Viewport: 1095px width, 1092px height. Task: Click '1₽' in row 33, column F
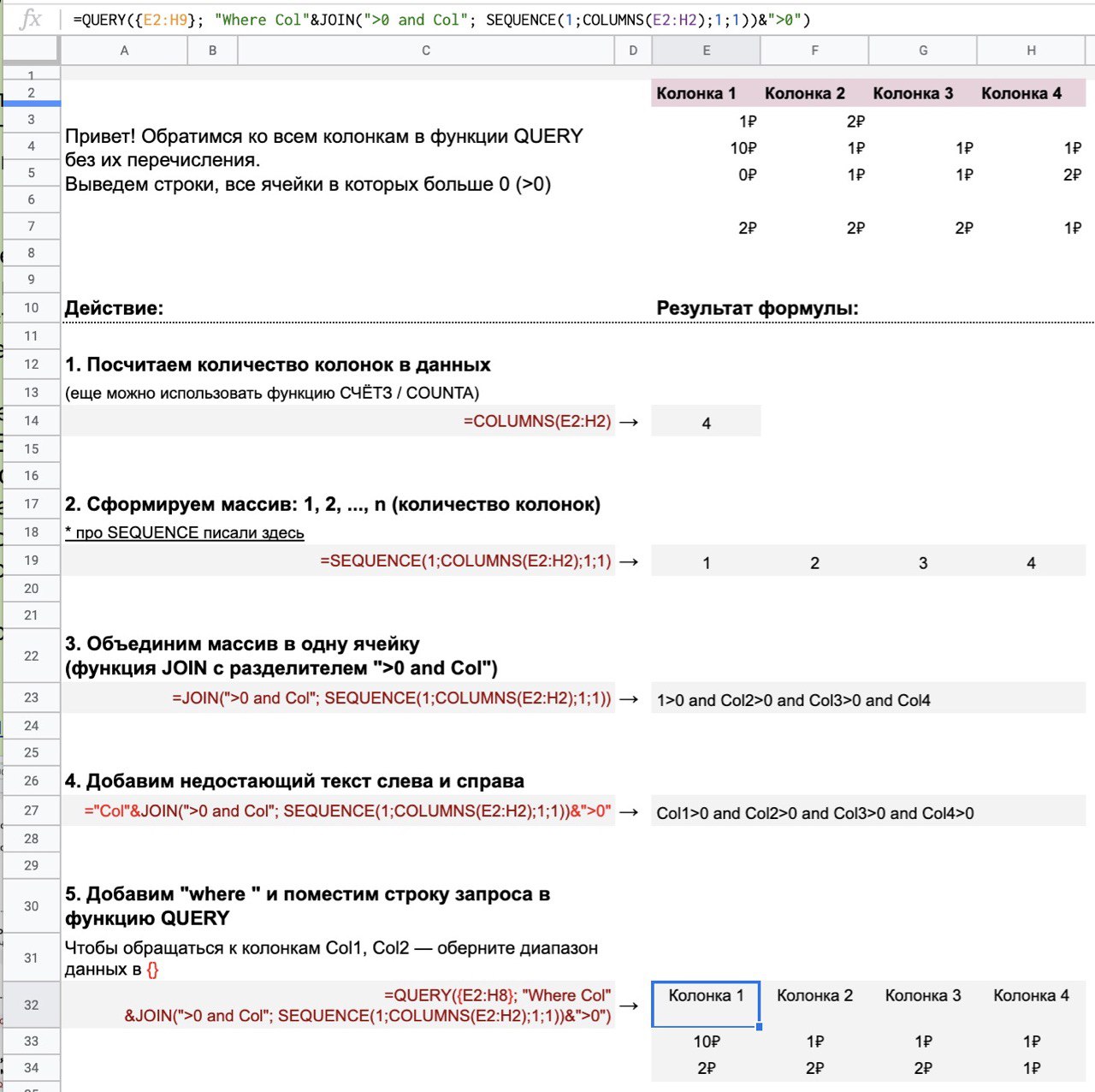[814, 1042]
